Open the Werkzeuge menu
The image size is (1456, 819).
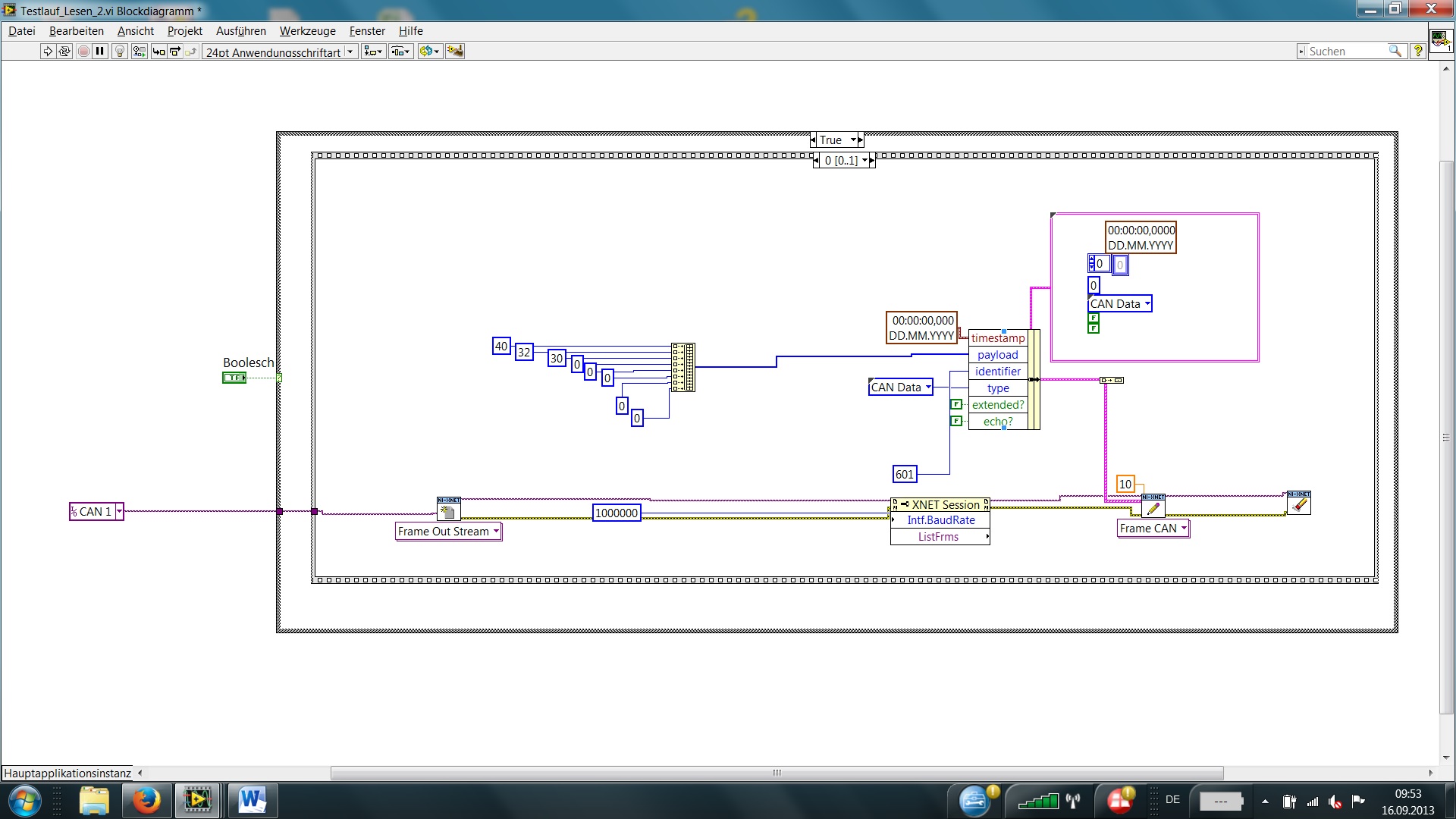[307, 31]
